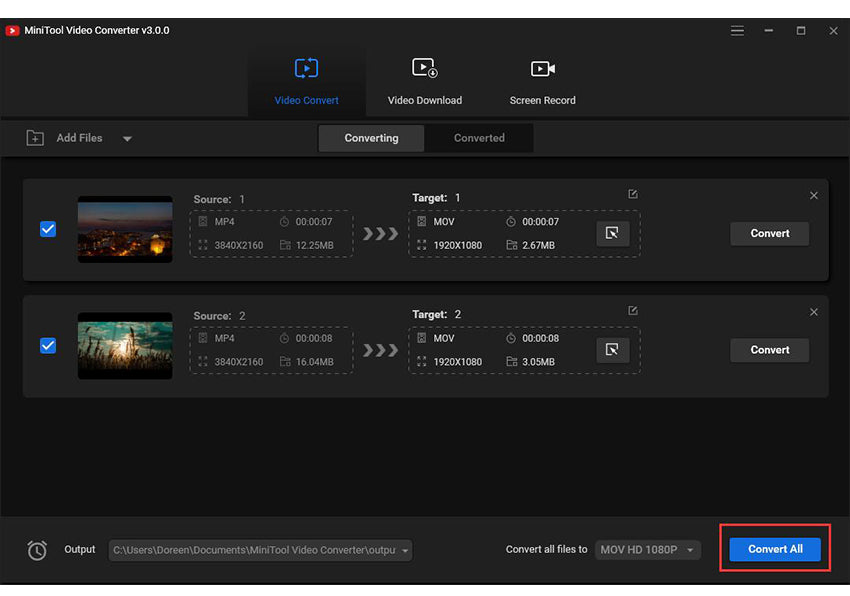Open target settings icon for first video
Viewport: 850px width, 596px height.
pyautogui.click(x=612, y=233)
